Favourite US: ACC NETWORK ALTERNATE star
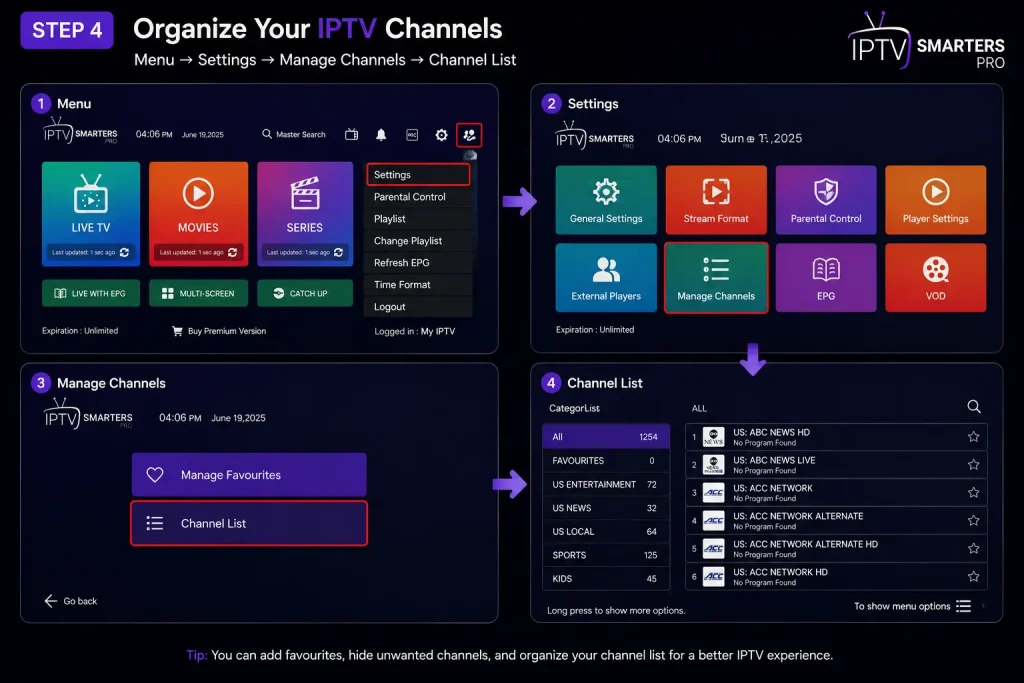 pos(974,520)
